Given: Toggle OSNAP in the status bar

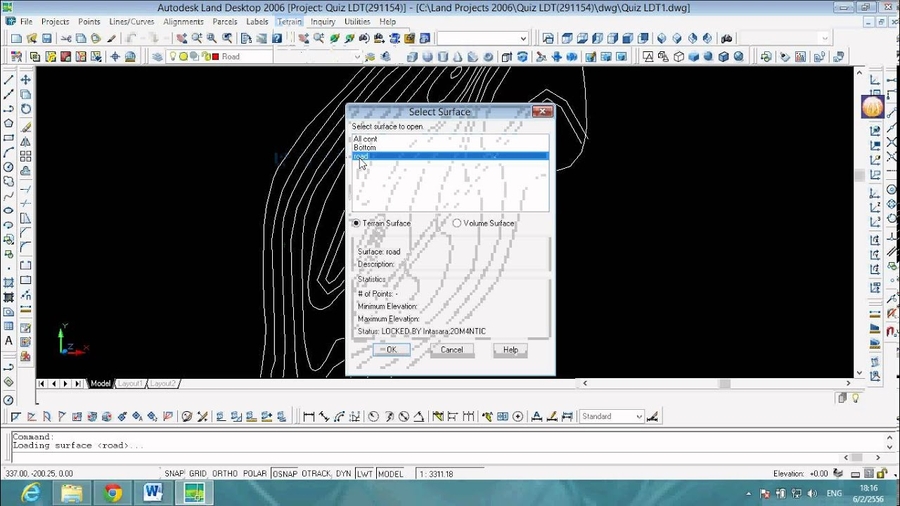Looking at the screenshot, I should [285, 473].
